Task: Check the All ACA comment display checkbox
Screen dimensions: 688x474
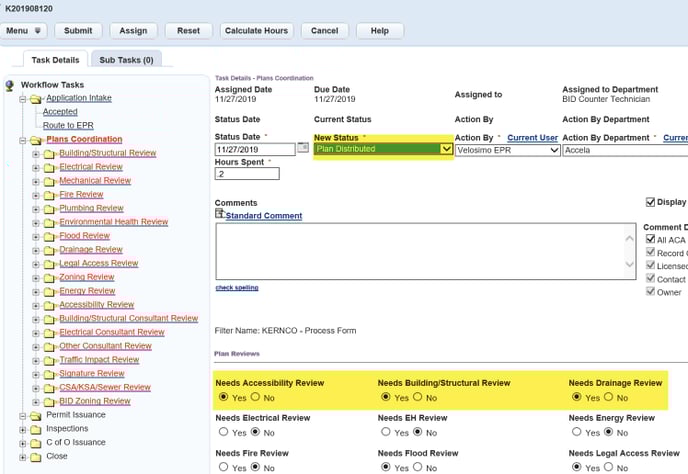Action: [650, 240]
